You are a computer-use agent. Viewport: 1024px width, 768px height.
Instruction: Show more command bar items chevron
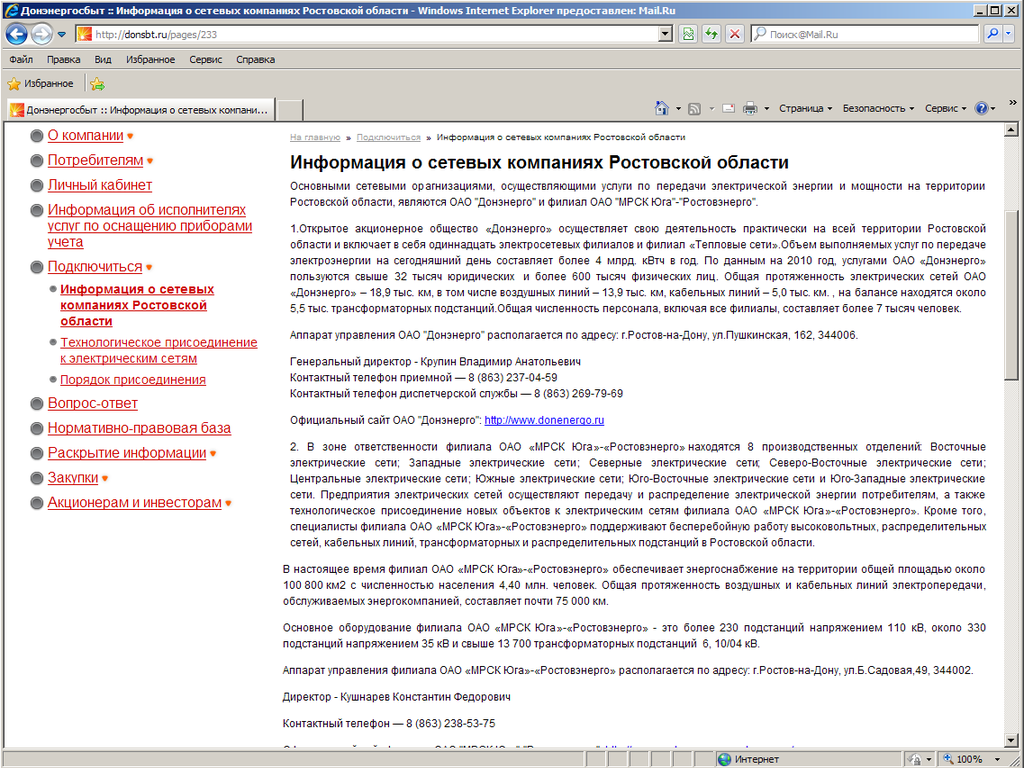point(1013,103)
